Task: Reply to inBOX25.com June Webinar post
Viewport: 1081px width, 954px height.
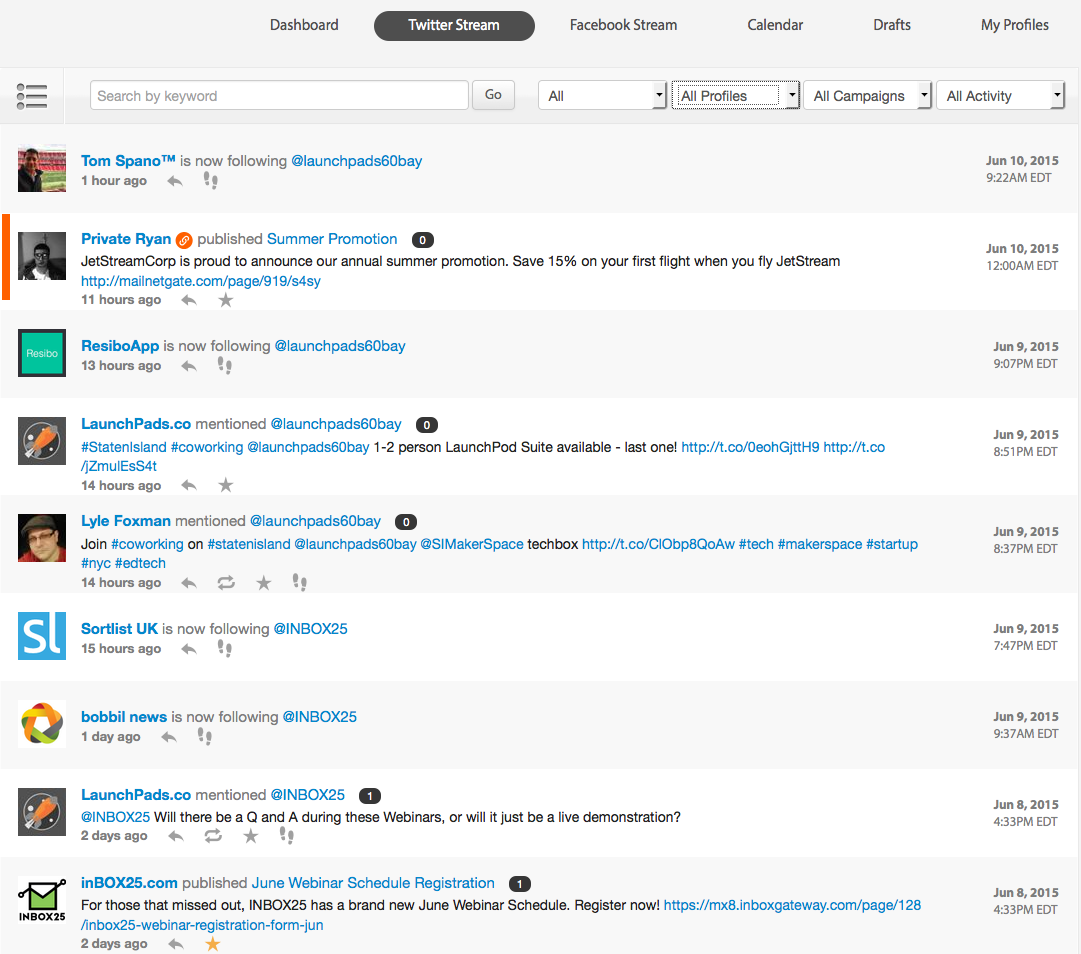Action: [x=176, y=944]
